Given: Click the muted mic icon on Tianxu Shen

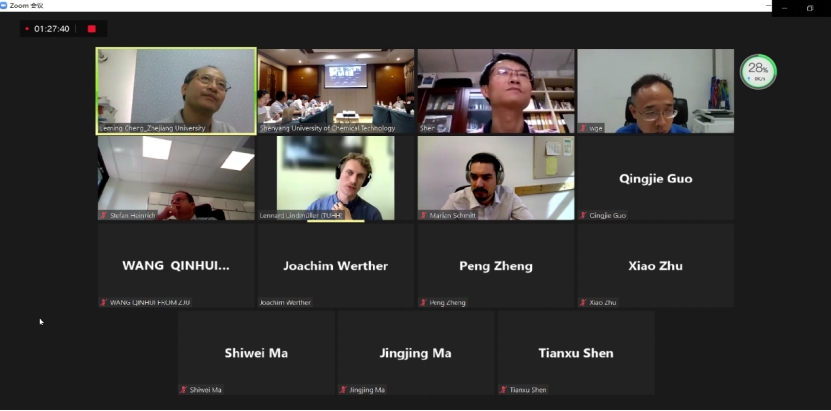Looking at the screenshot, I should point(503,390).
